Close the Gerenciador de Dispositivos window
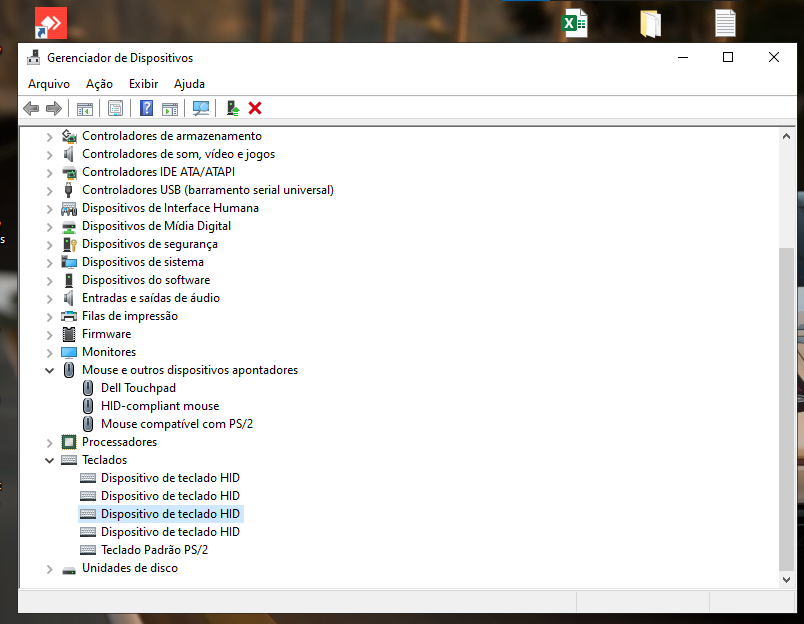Image resolution: width=804 pixels, height=624 pixels. tap(774, 57)
